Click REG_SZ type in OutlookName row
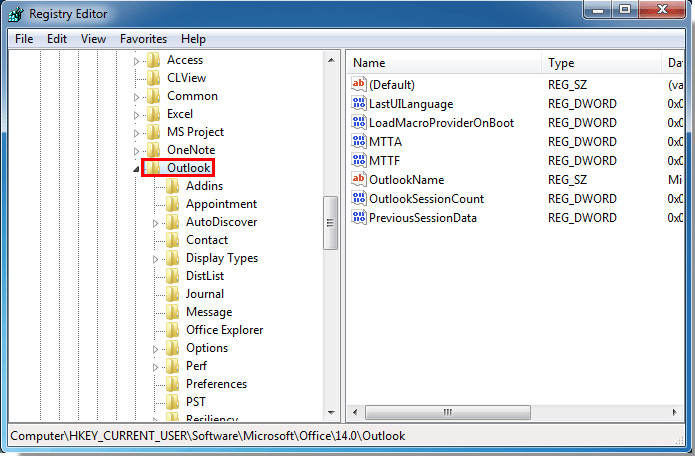Viewport: 695px width, 456px height. coord(567,180)
